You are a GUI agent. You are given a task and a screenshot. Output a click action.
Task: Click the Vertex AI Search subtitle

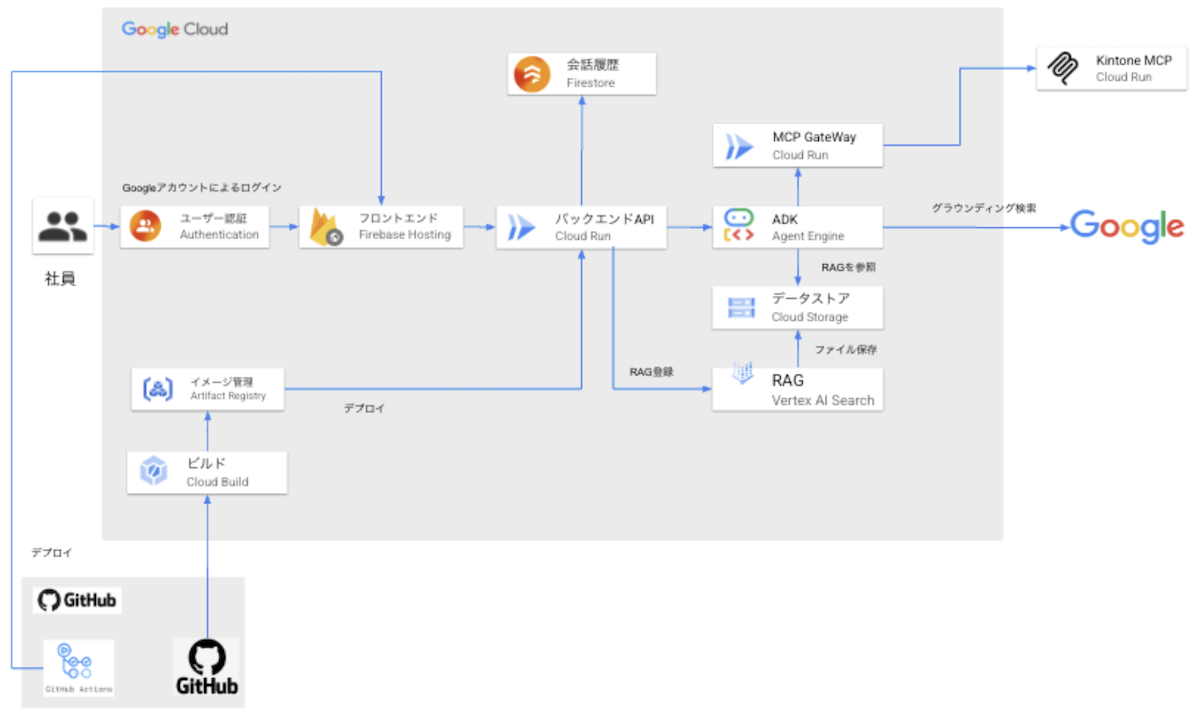click(823, 400)
